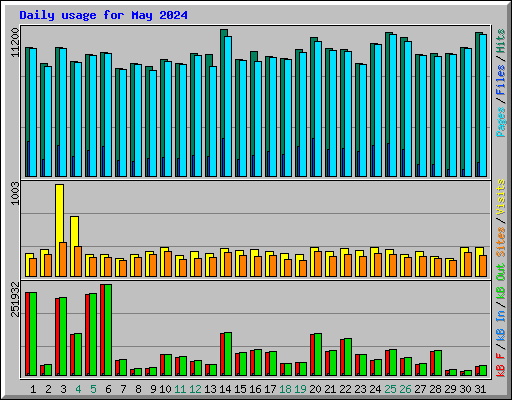512x400 pixels.
Task: Click the 'Hits' legend label
Action: [x=500, y=41]
